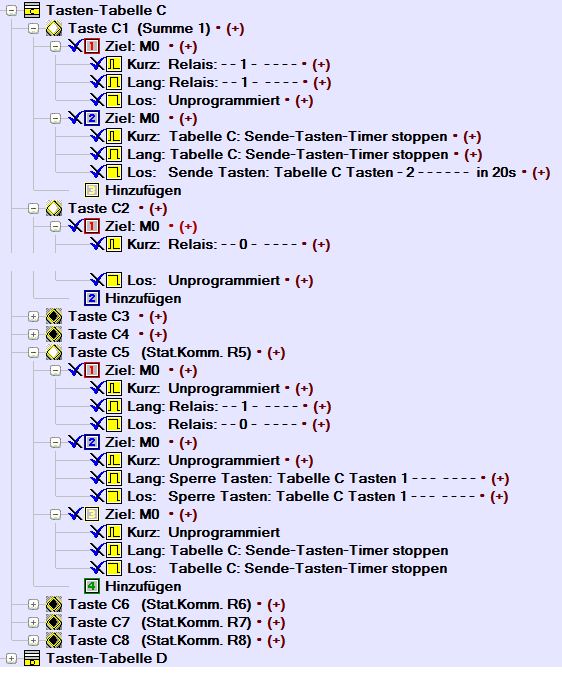Click the Taste C7 key icon
The height and width of the screenshot is (674, 562).
(54, 622)
